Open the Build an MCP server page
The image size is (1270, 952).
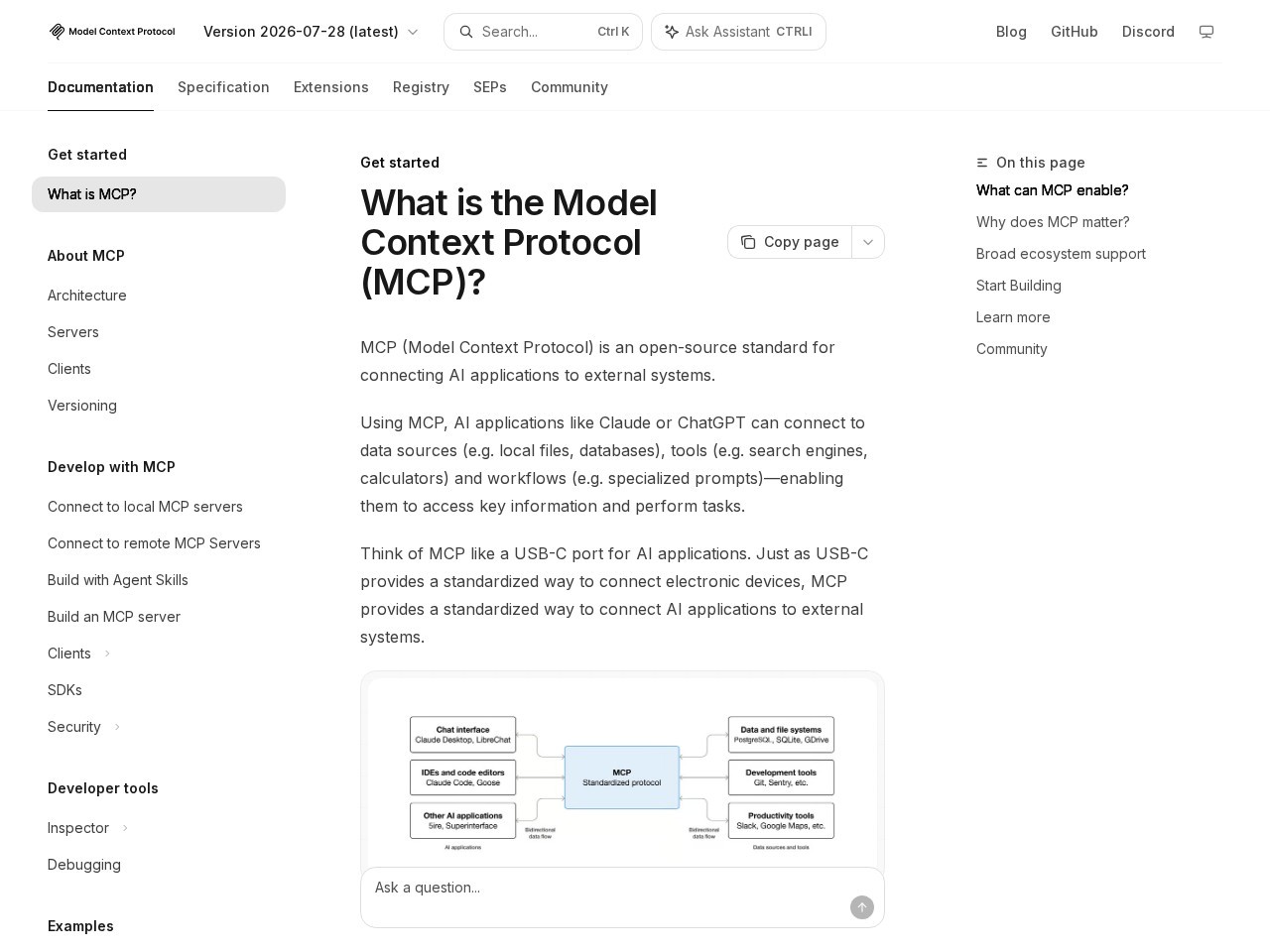[114, 617]
